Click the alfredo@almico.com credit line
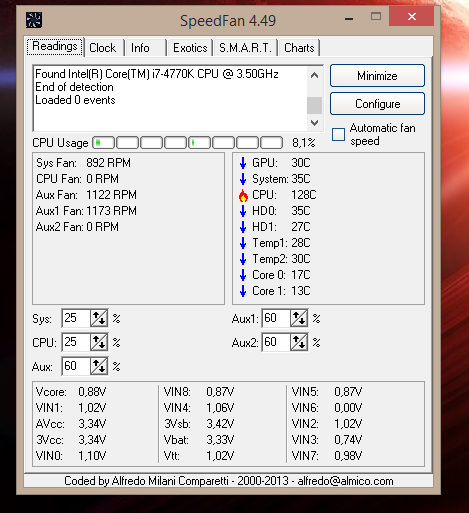469x513 pixels. point(229,481)
